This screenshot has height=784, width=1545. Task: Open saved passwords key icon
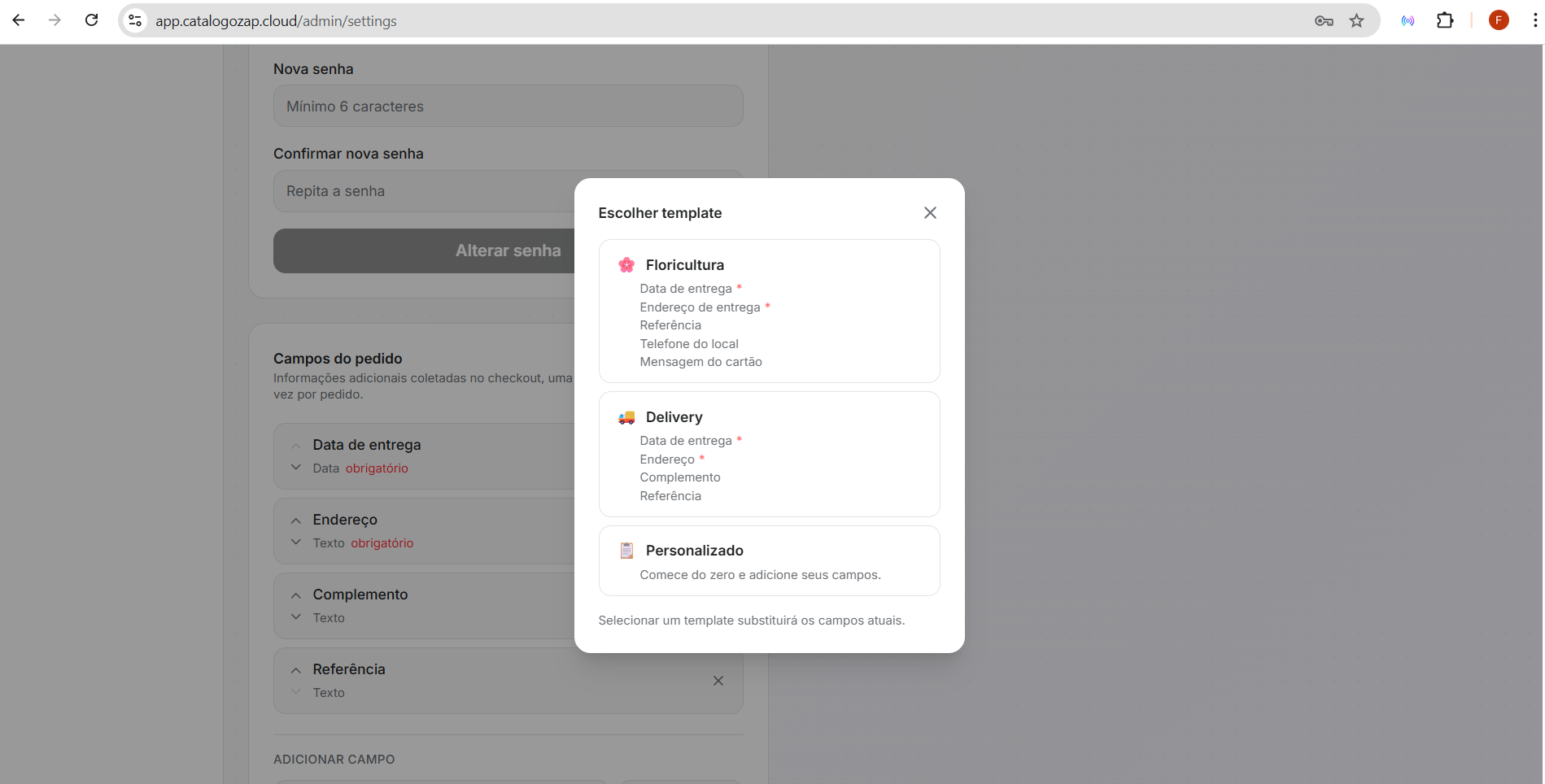click(1324, 20)
